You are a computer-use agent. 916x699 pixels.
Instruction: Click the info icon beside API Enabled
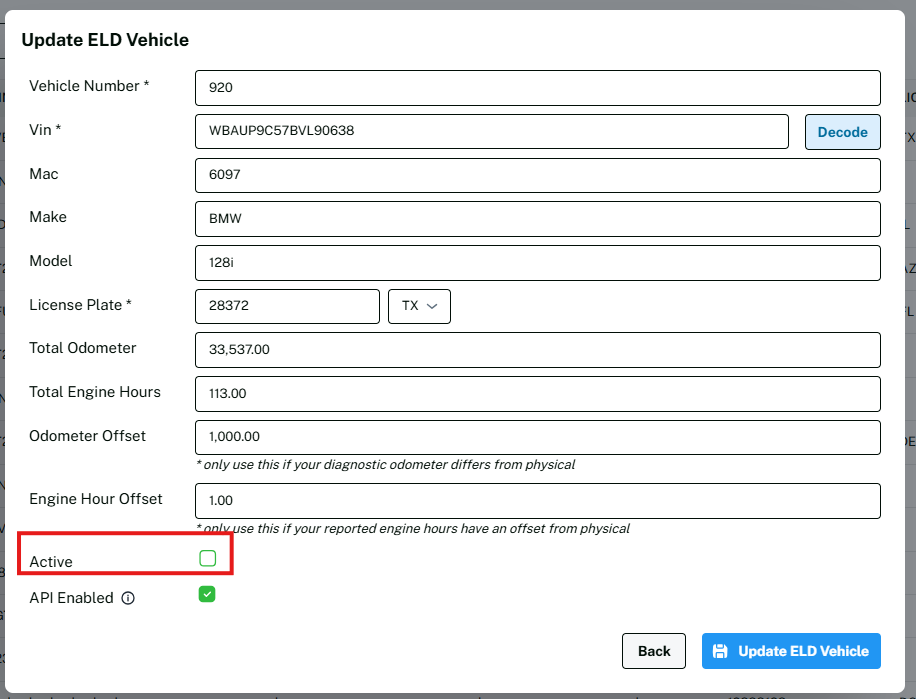click(x=128, y=599)
